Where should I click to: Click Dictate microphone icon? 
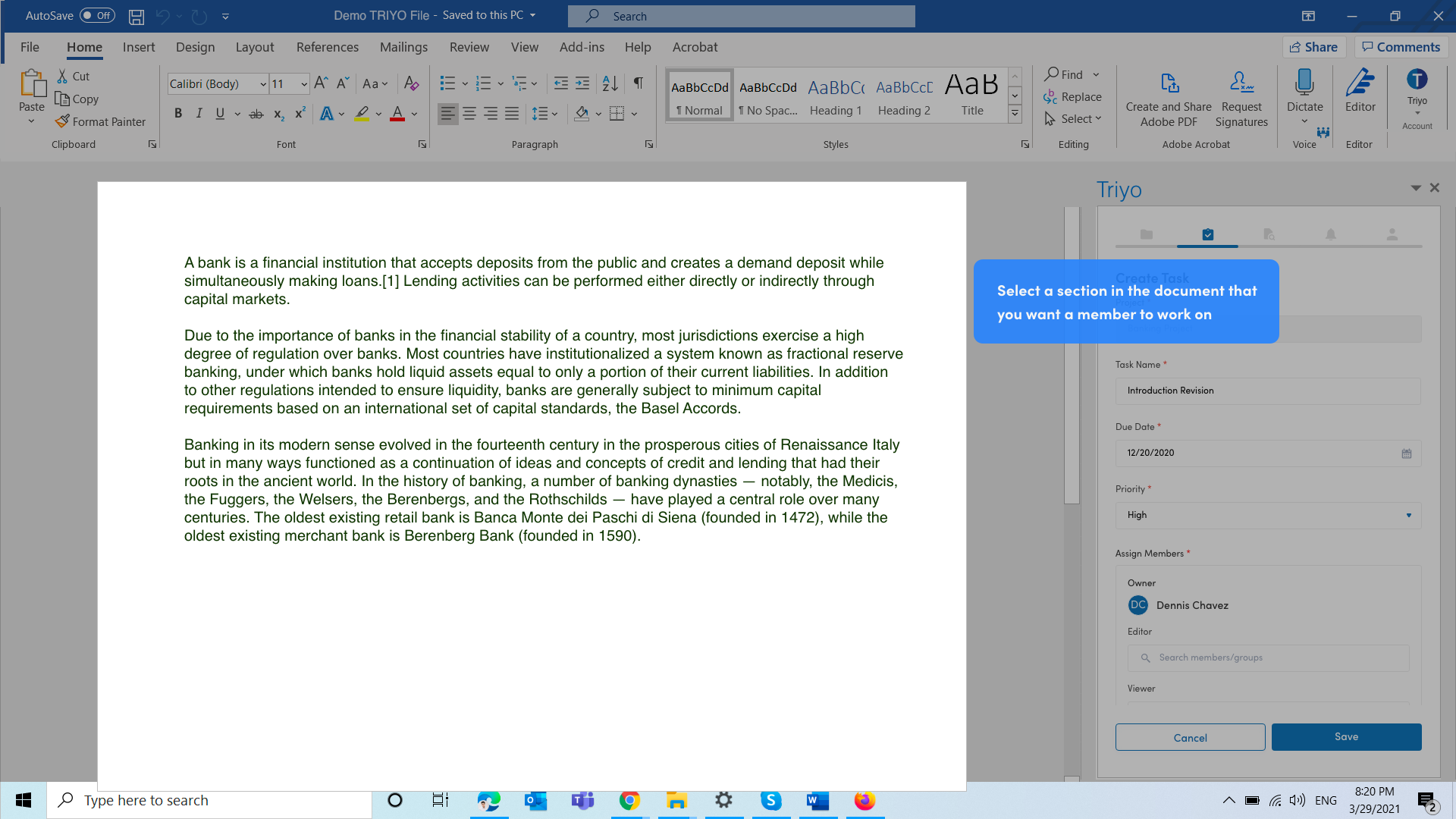pos(1304,82)
